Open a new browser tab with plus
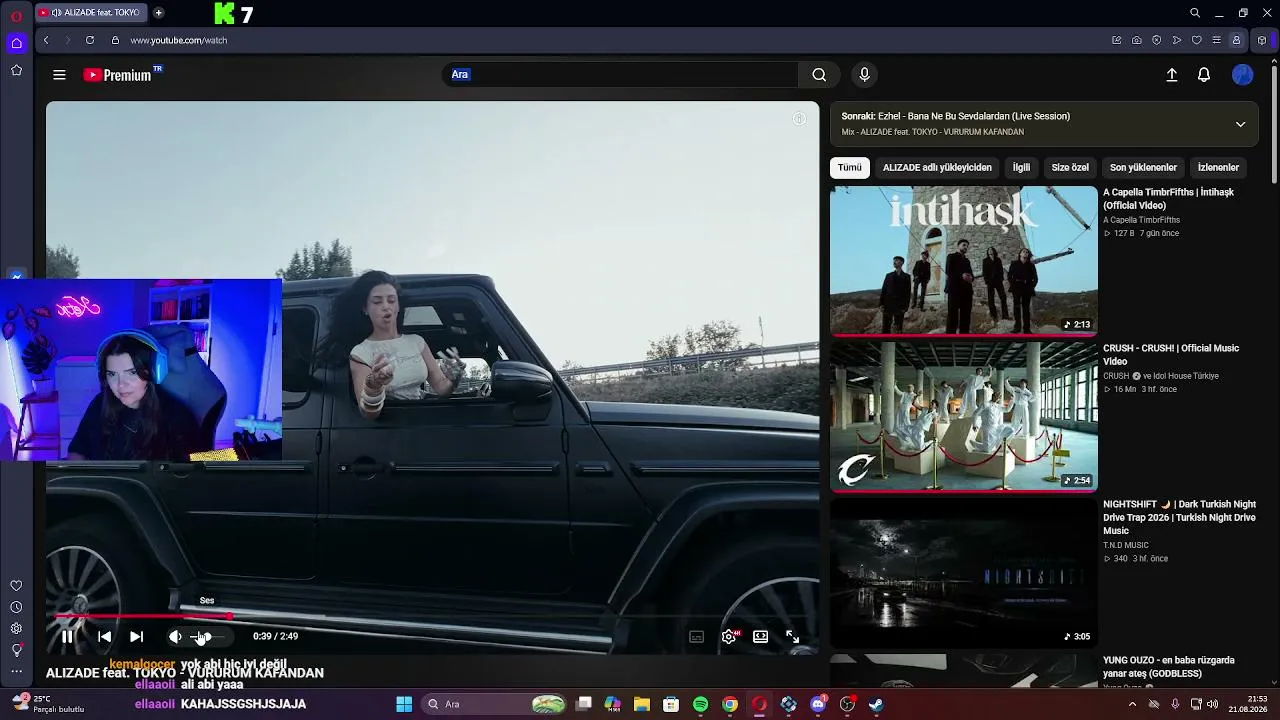 [x=158, y=13]
